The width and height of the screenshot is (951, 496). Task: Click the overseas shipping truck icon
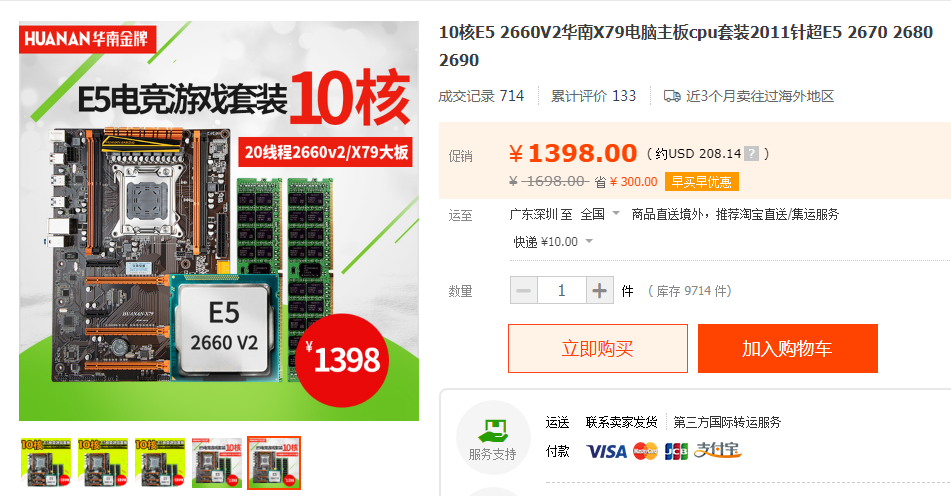pyautogui.click(x=672, y=96)
